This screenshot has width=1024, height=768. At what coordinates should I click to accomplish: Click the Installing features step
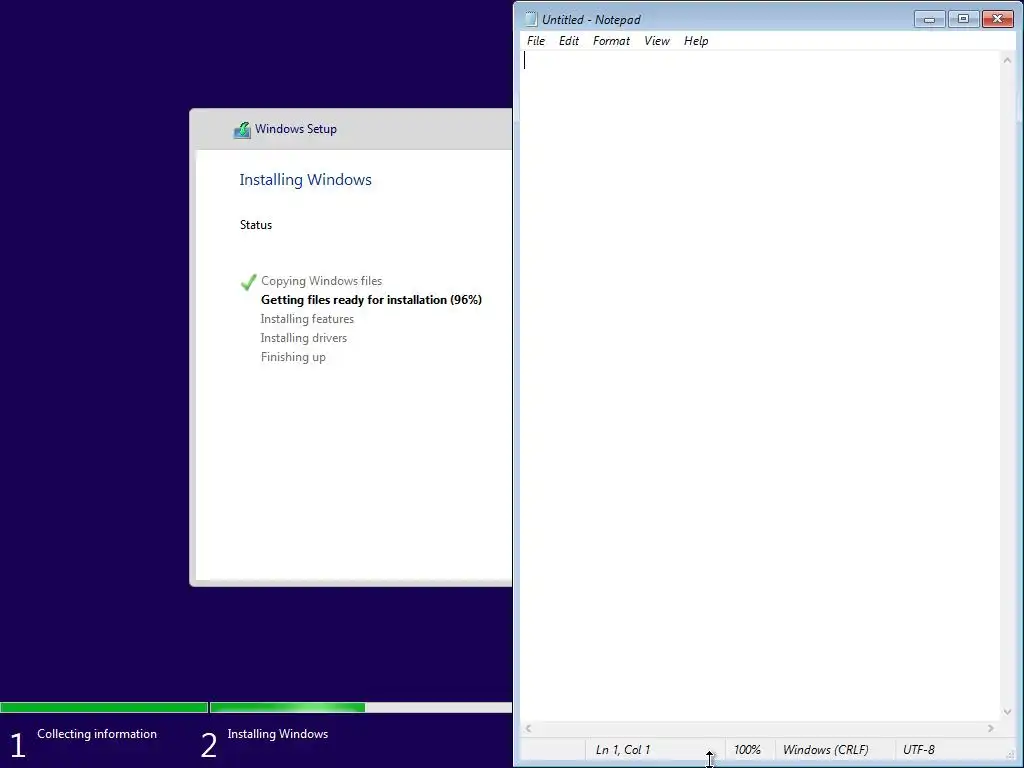pos(307,319)
